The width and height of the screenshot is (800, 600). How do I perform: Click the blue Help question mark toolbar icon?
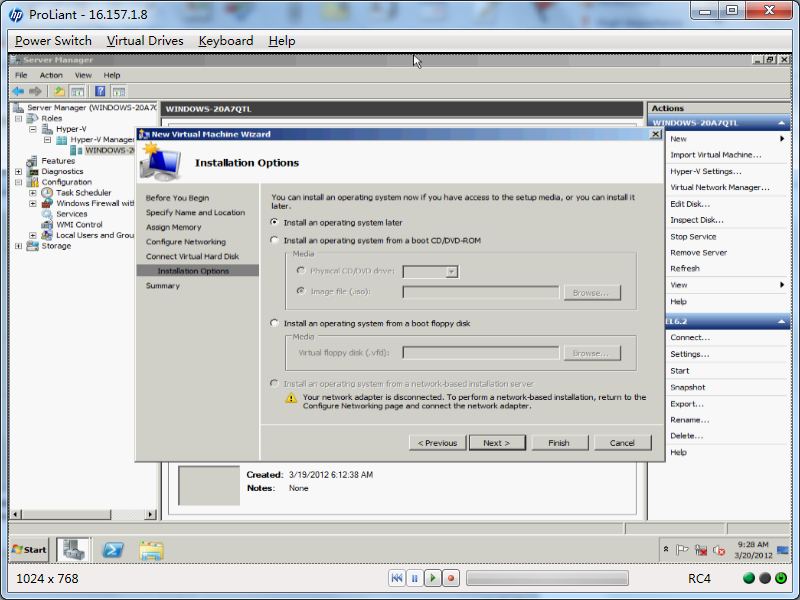click(x=101, y=91)
